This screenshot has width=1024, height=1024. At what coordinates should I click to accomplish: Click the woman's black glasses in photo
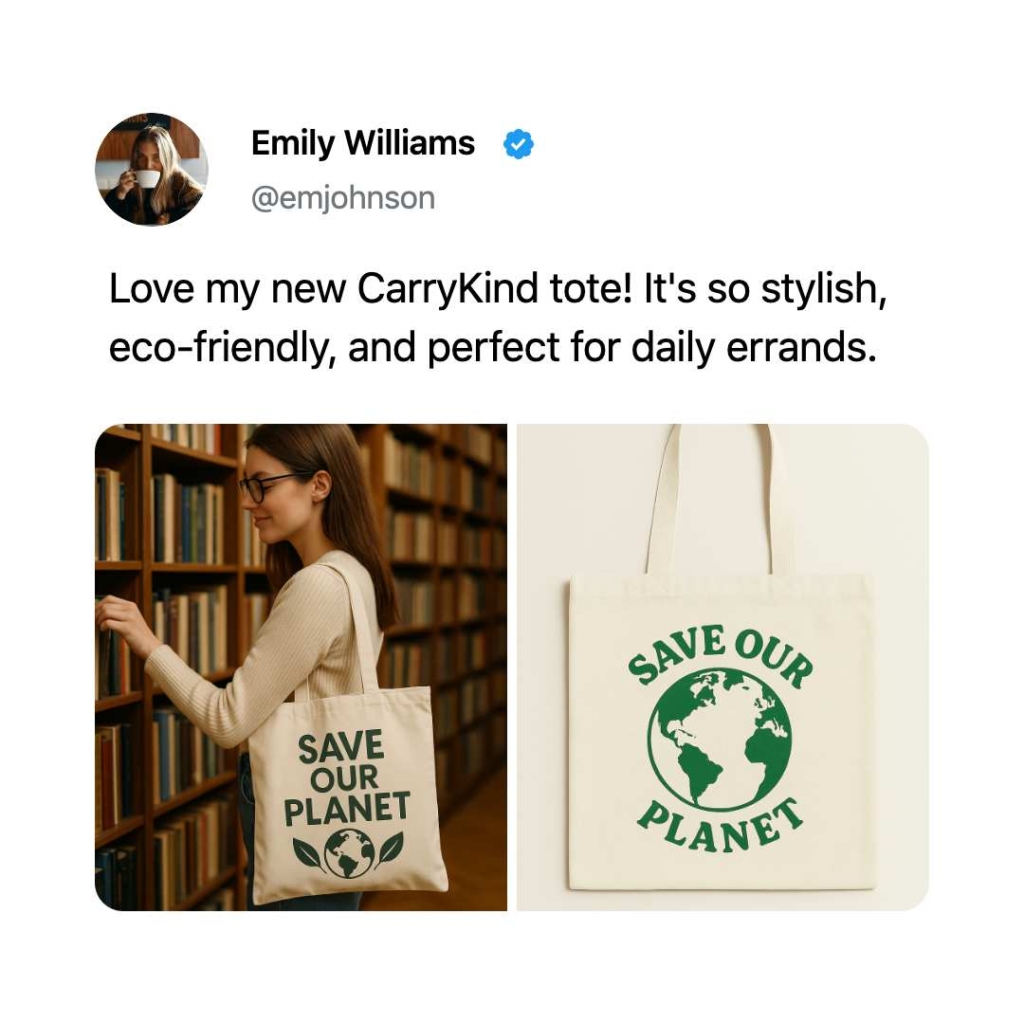(268, 487)
